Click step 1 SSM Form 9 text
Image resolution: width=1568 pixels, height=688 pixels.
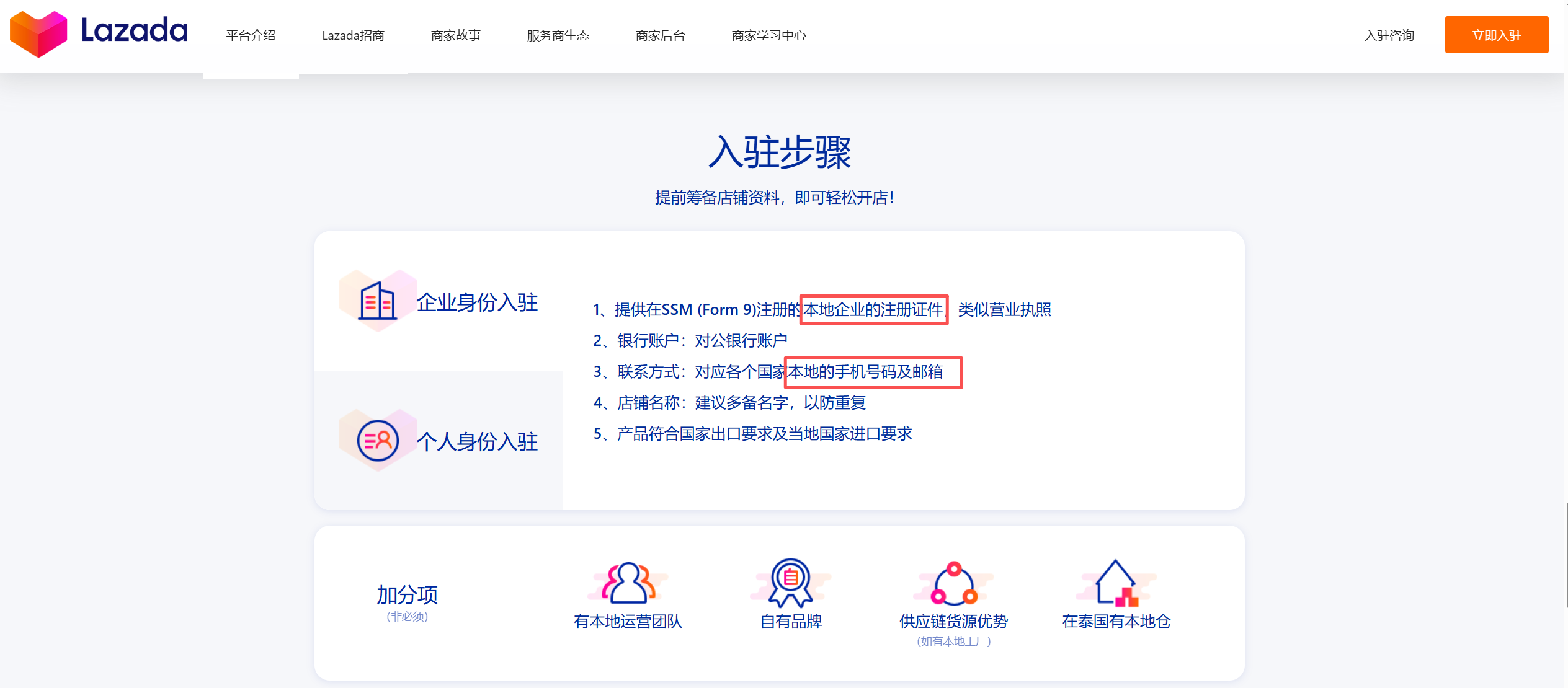(822, 309)
